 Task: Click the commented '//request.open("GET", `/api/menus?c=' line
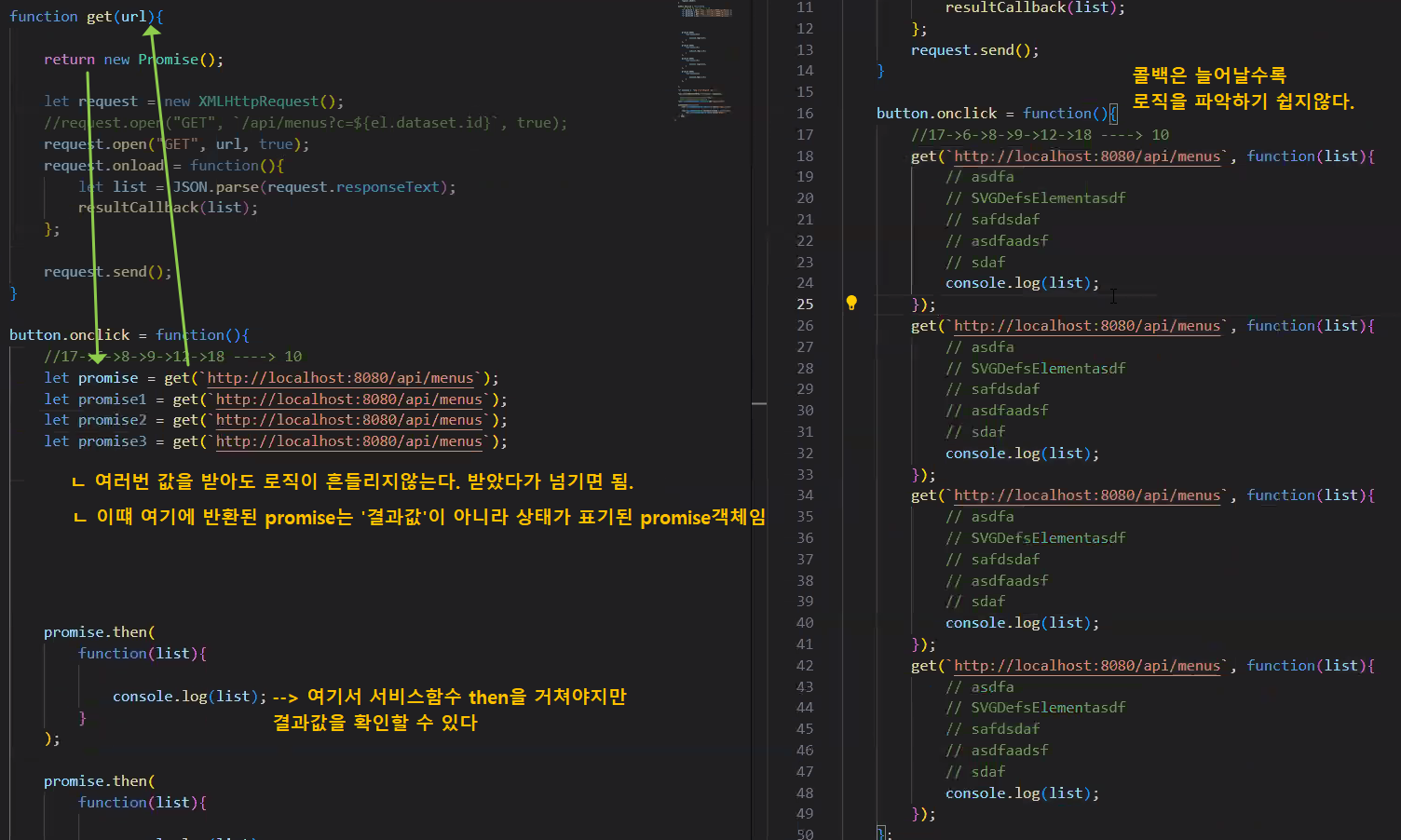tap(306, 123)
